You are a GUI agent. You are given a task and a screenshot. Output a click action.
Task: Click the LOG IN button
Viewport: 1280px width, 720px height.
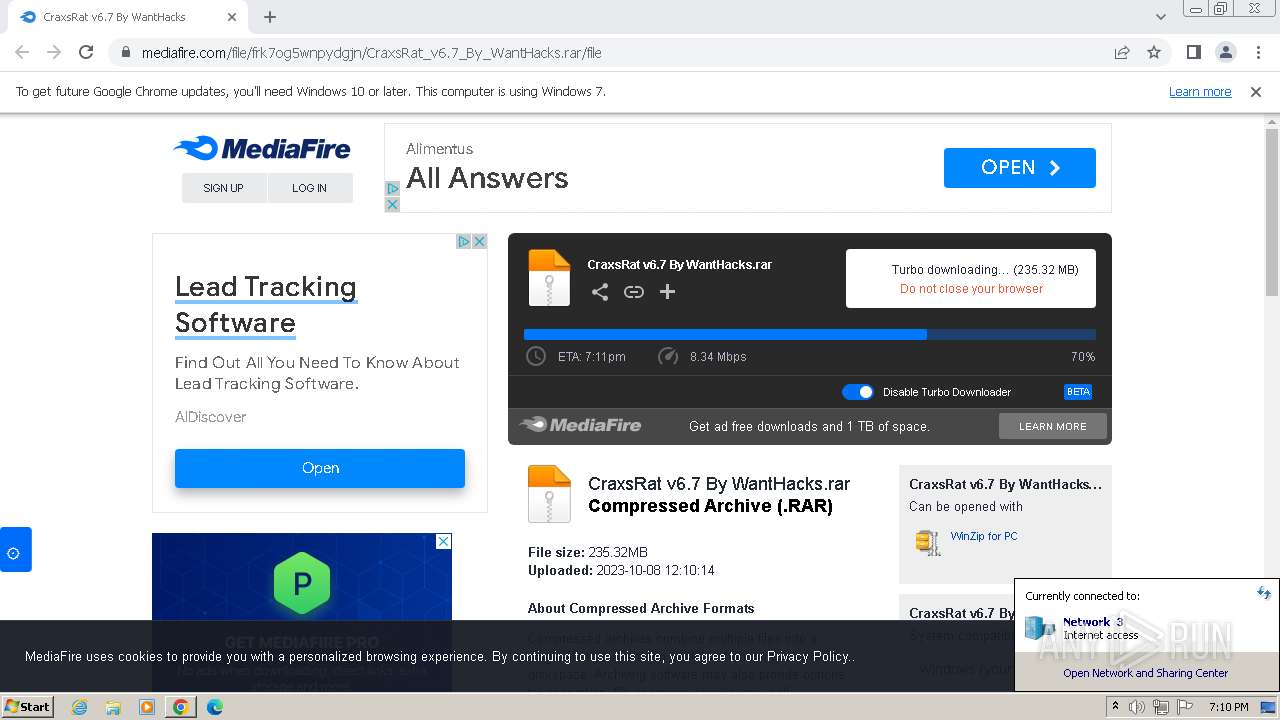tap(310, 188)
